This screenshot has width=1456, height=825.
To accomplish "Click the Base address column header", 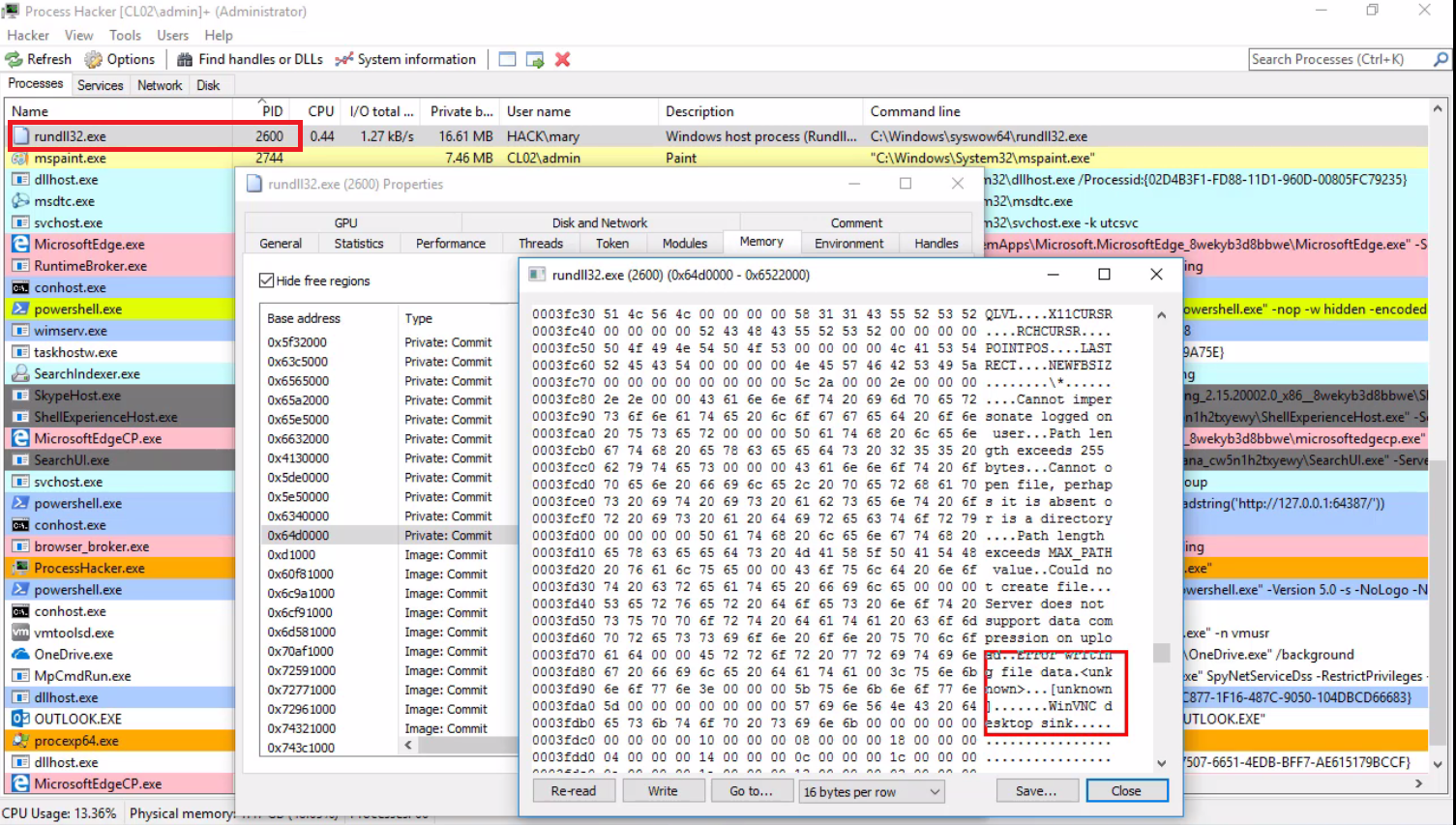I will (x=329, y=318).
